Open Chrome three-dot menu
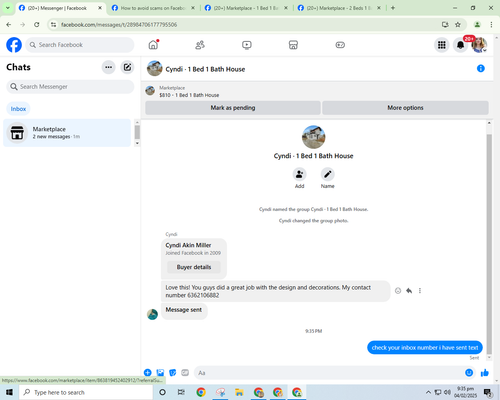The width and height of the screenshot is (500, 400). tap(491, 25)
